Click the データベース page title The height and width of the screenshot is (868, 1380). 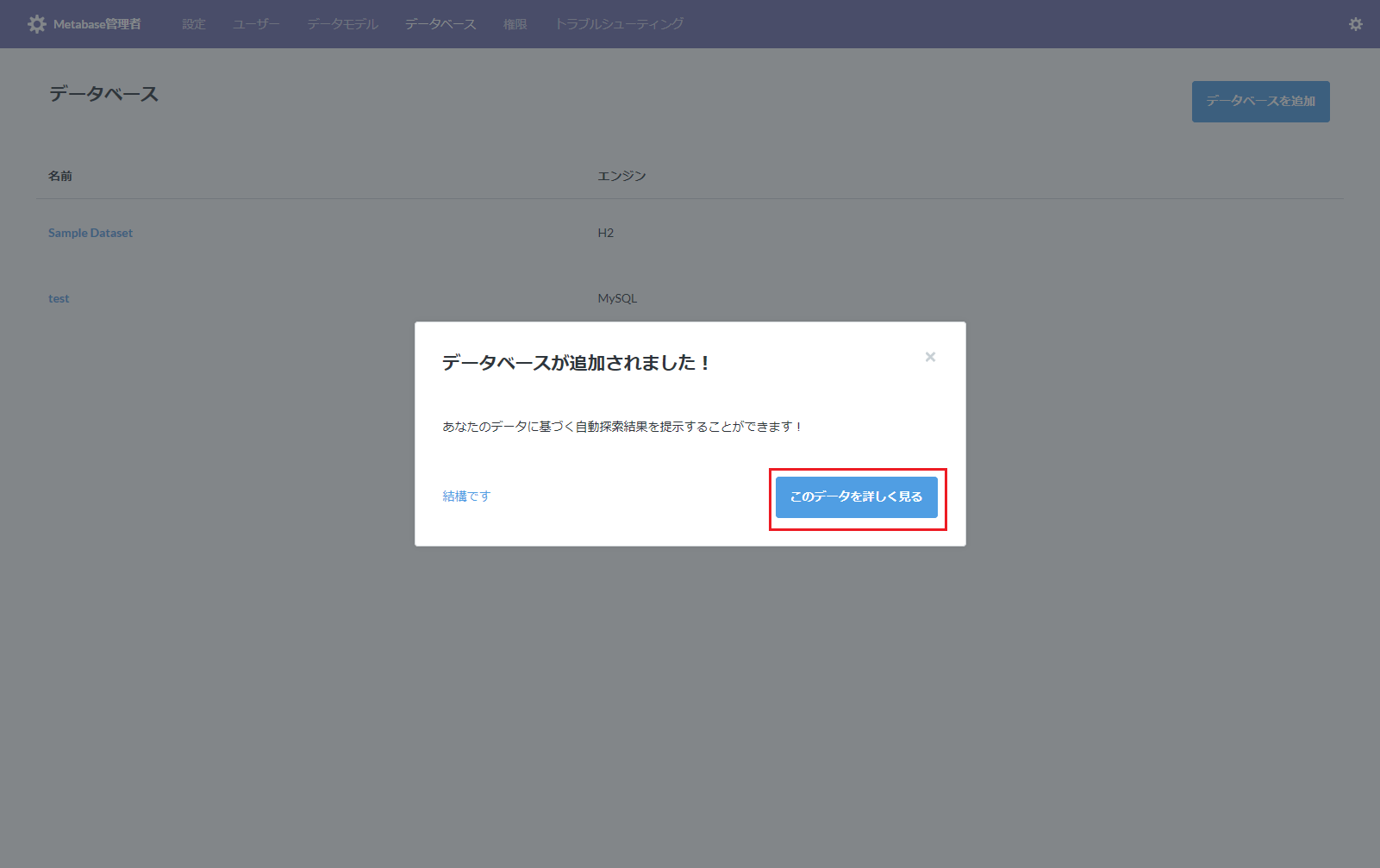point(103,95)
